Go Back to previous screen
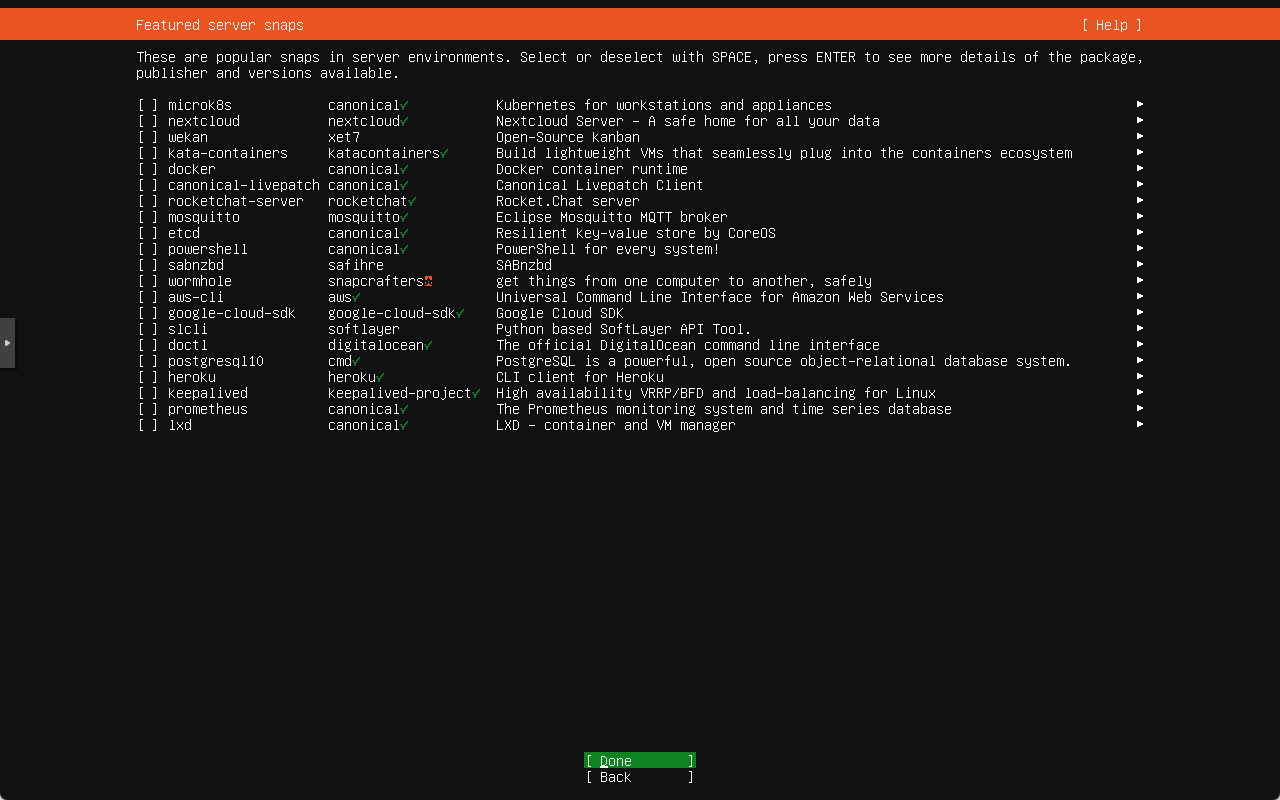This screenshot has width=1280, height=800. (640, 777)
